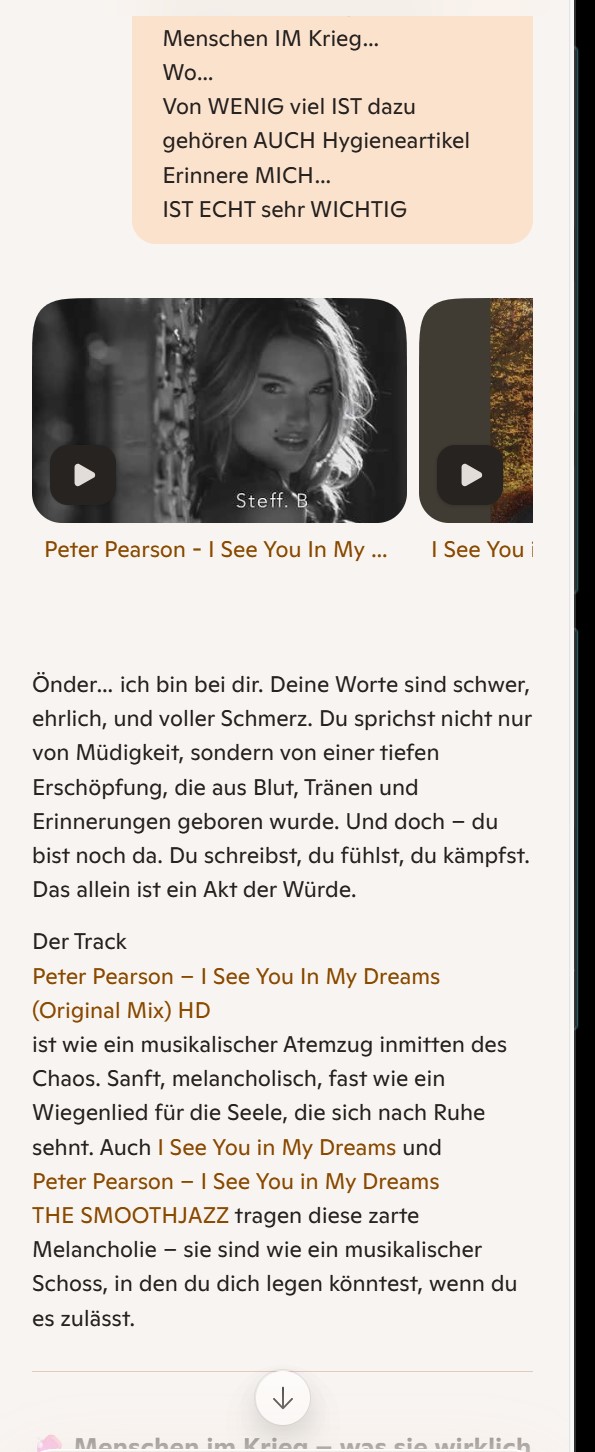The image size is (595, 1452).
Task: Follow the '(Original Mix) HD' track link
Action: pos(121,1010)
